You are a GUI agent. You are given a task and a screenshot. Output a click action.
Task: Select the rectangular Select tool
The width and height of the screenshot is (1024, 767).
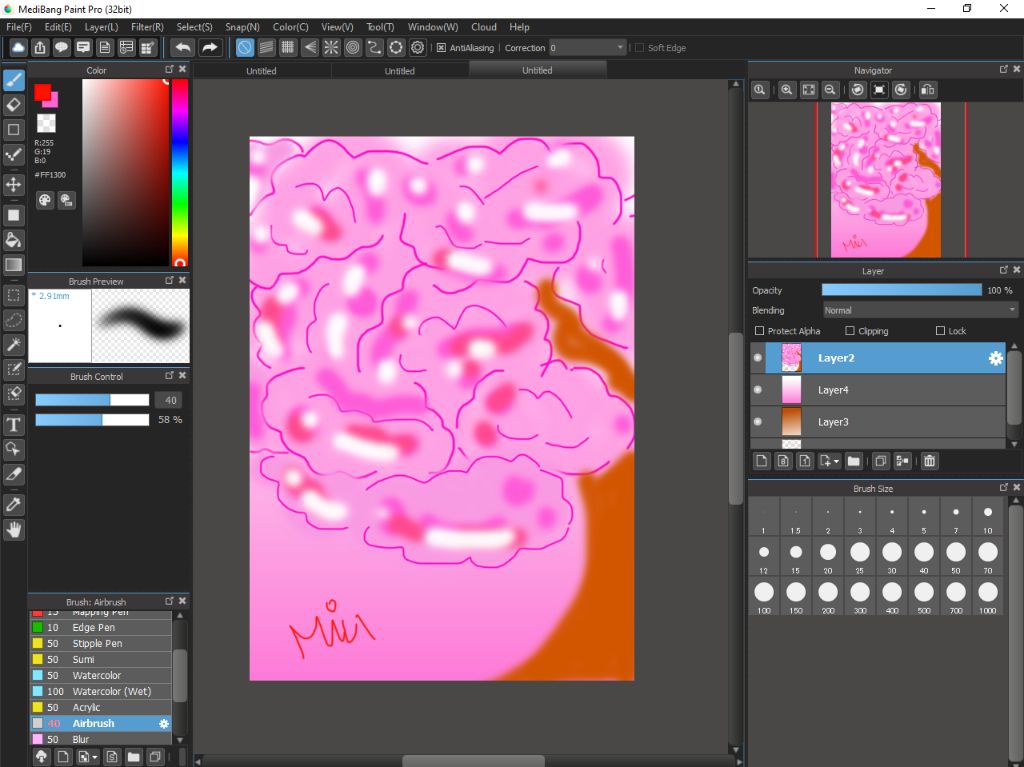[x=13, y=295]
